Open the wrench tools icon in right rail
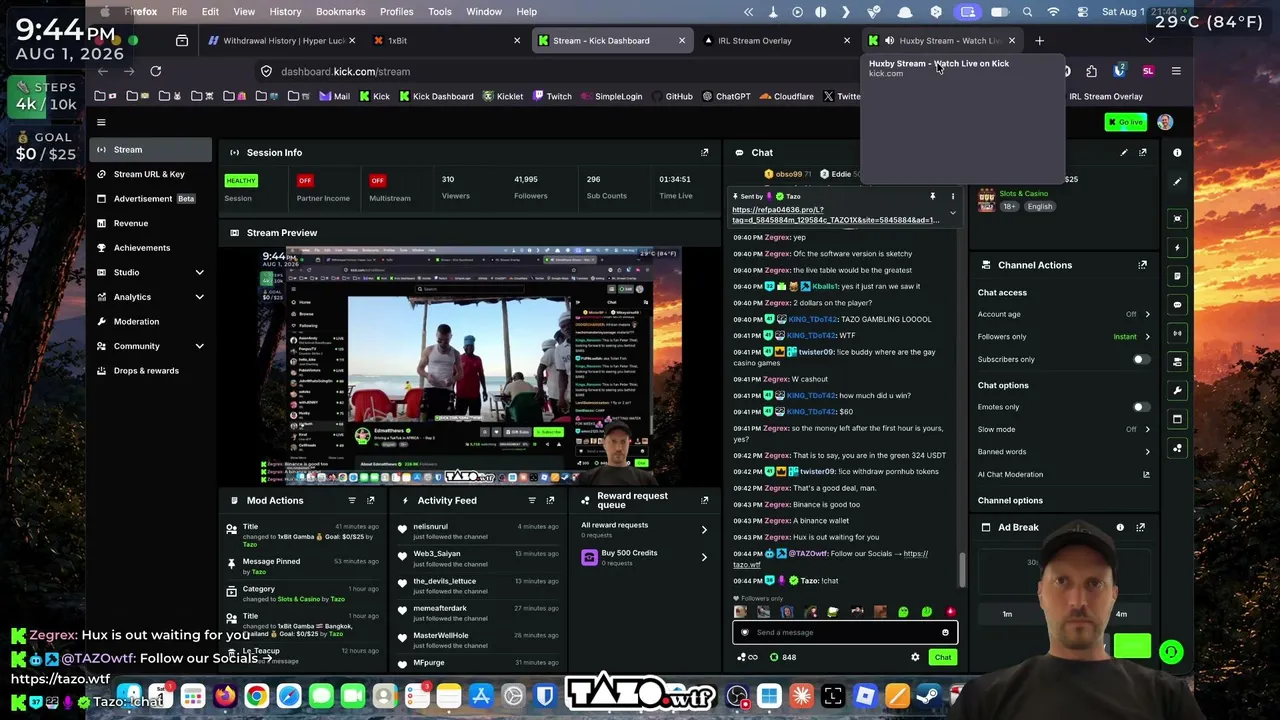Image resolution: width=1280 pixels, height=720 pixels. [1177, 390]
